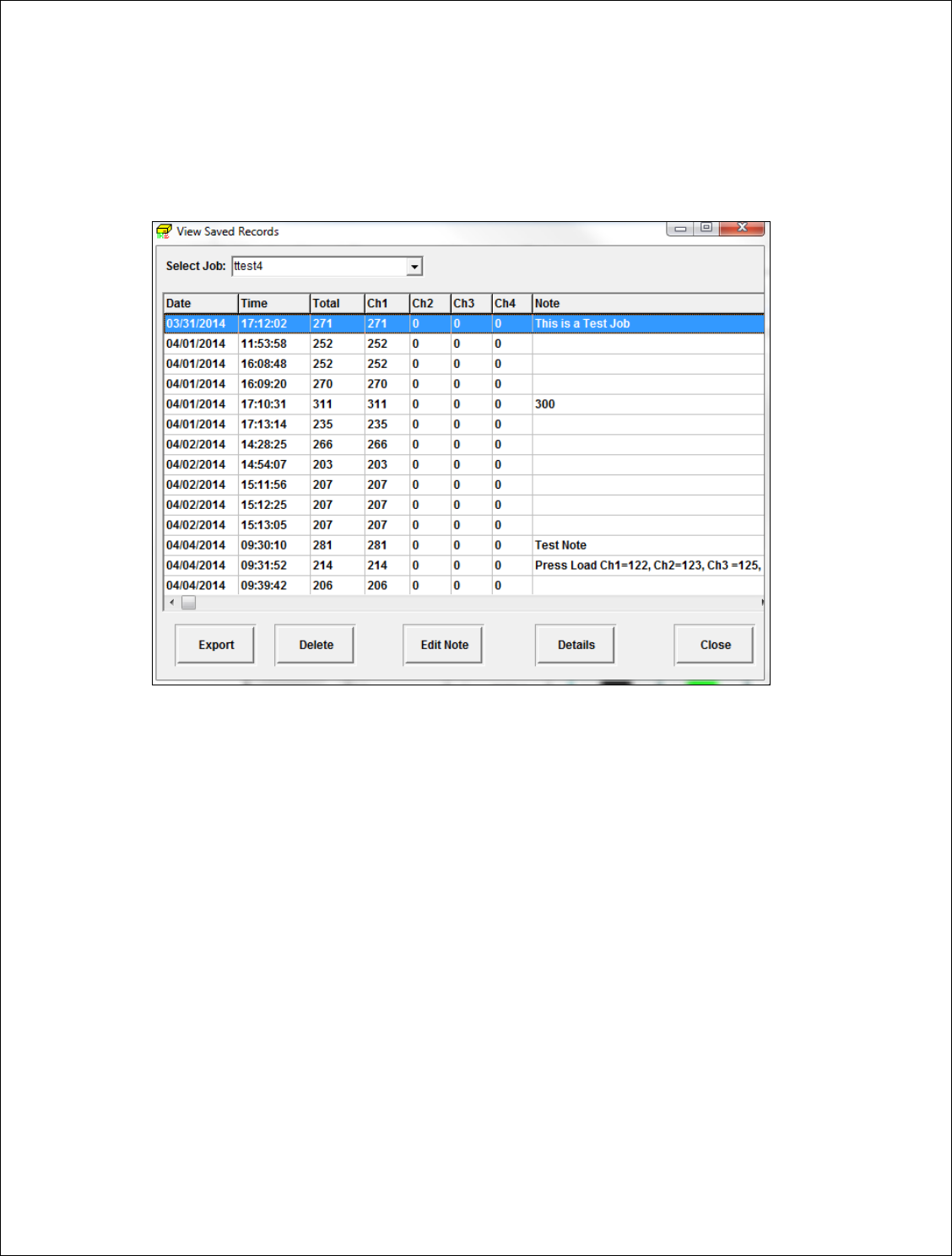The height and width of the screenshot is (1256, 952).
Task: Maximize the View Saved Records window
Action: [x=706, y=229]
